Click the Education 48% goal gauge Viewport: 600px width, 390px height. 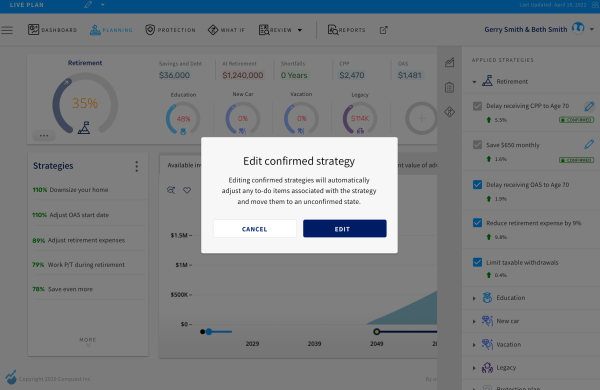pos(183,119)
